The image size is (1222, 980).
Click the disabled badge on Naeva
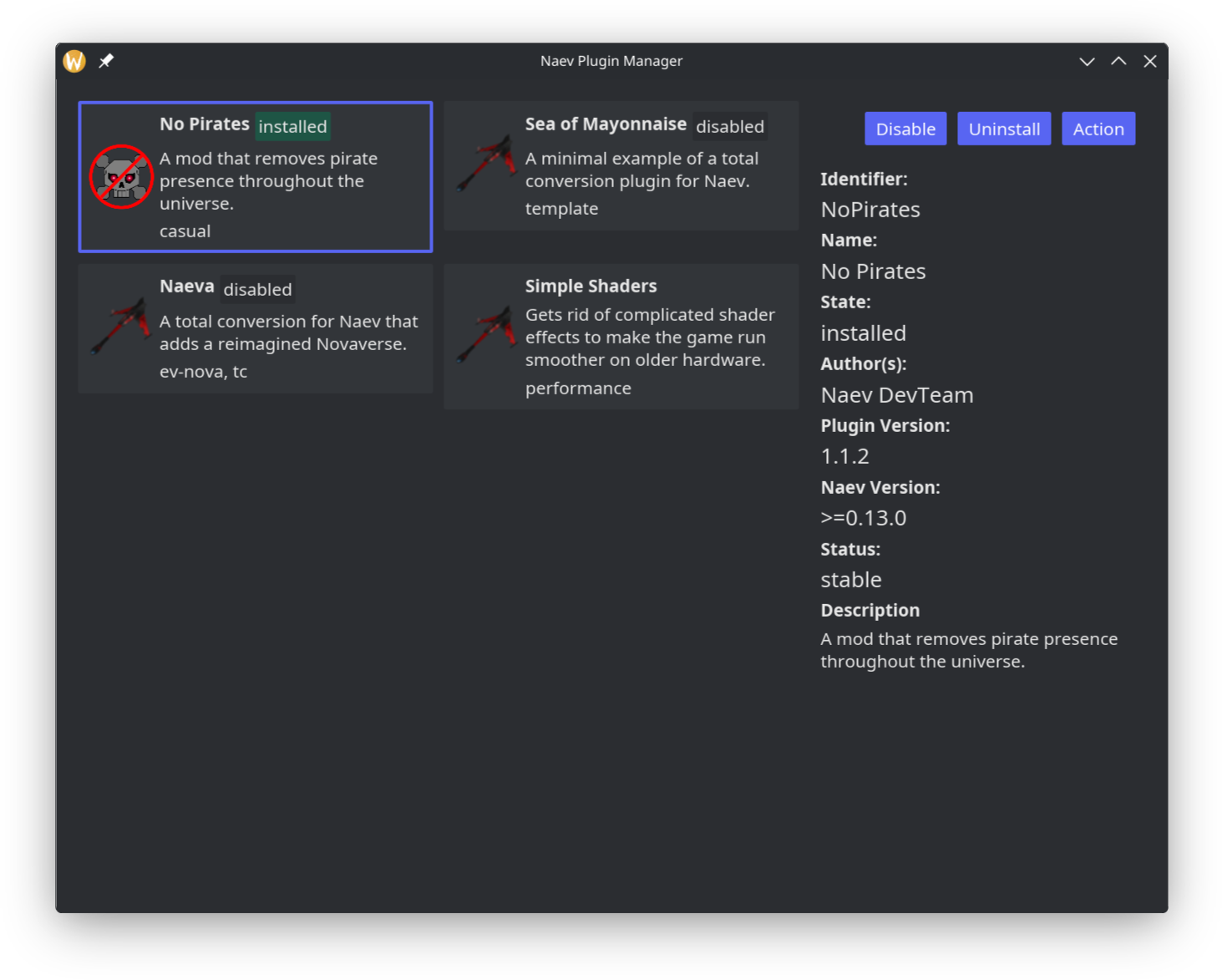(x=257, y=289)
